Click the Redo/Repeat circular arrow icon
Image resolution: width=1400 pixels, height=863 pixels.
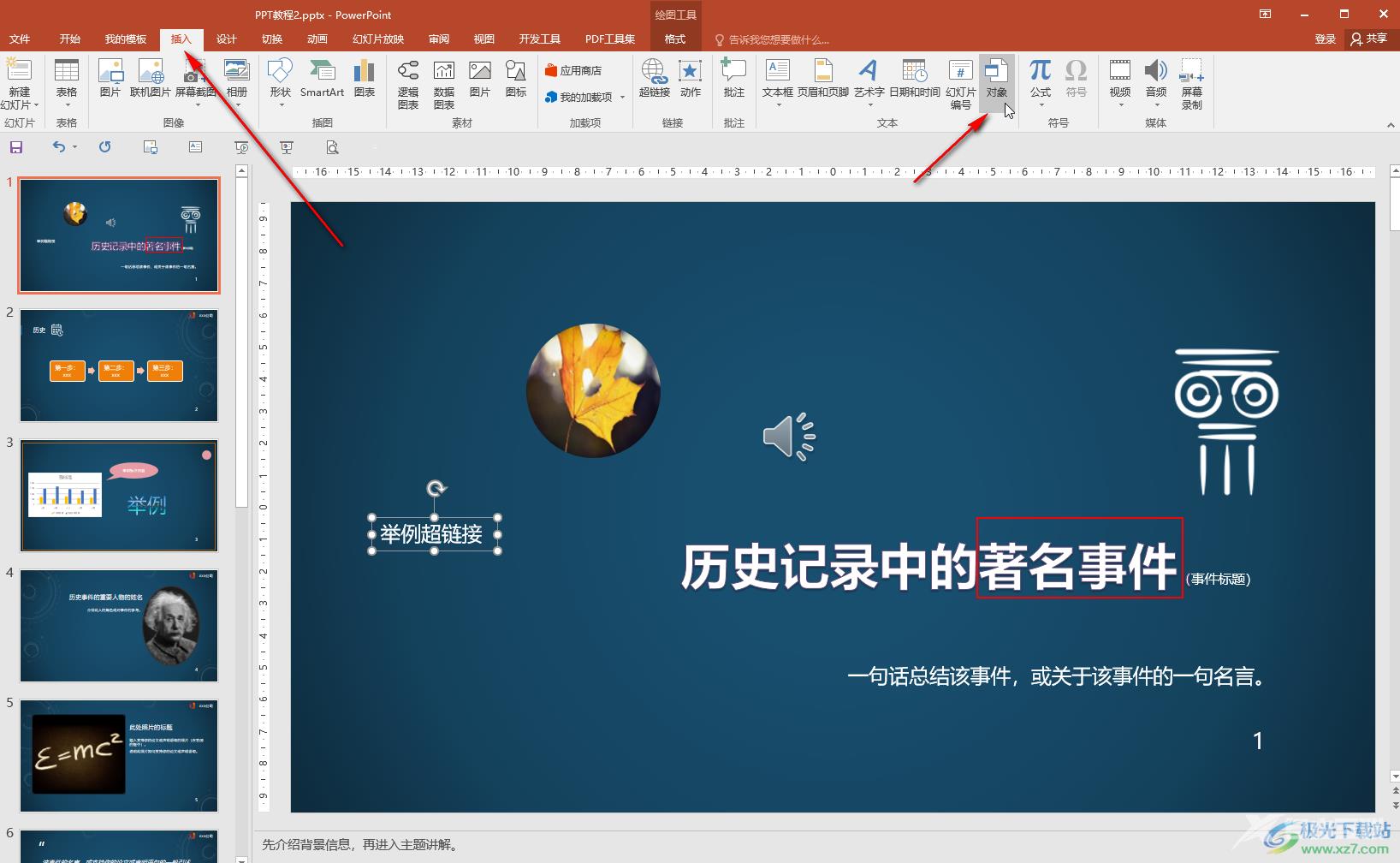(104, 147)
